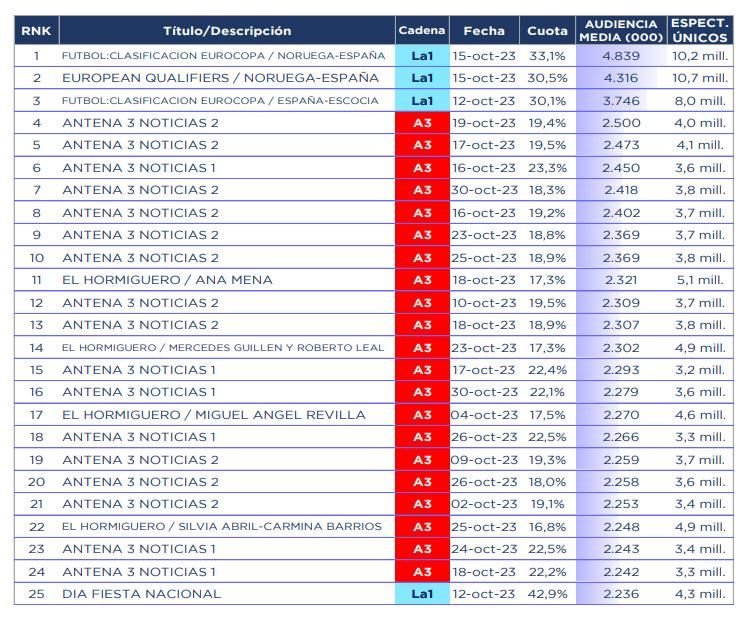Select El Hormiguero / Silvia Abril-Carmina Barrios title

click(221, 527)
